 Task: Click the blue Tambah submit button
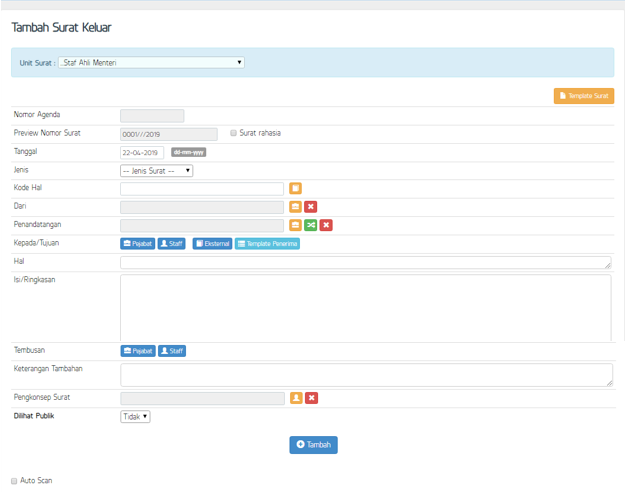pyautogui.click(x=313, y=444)
